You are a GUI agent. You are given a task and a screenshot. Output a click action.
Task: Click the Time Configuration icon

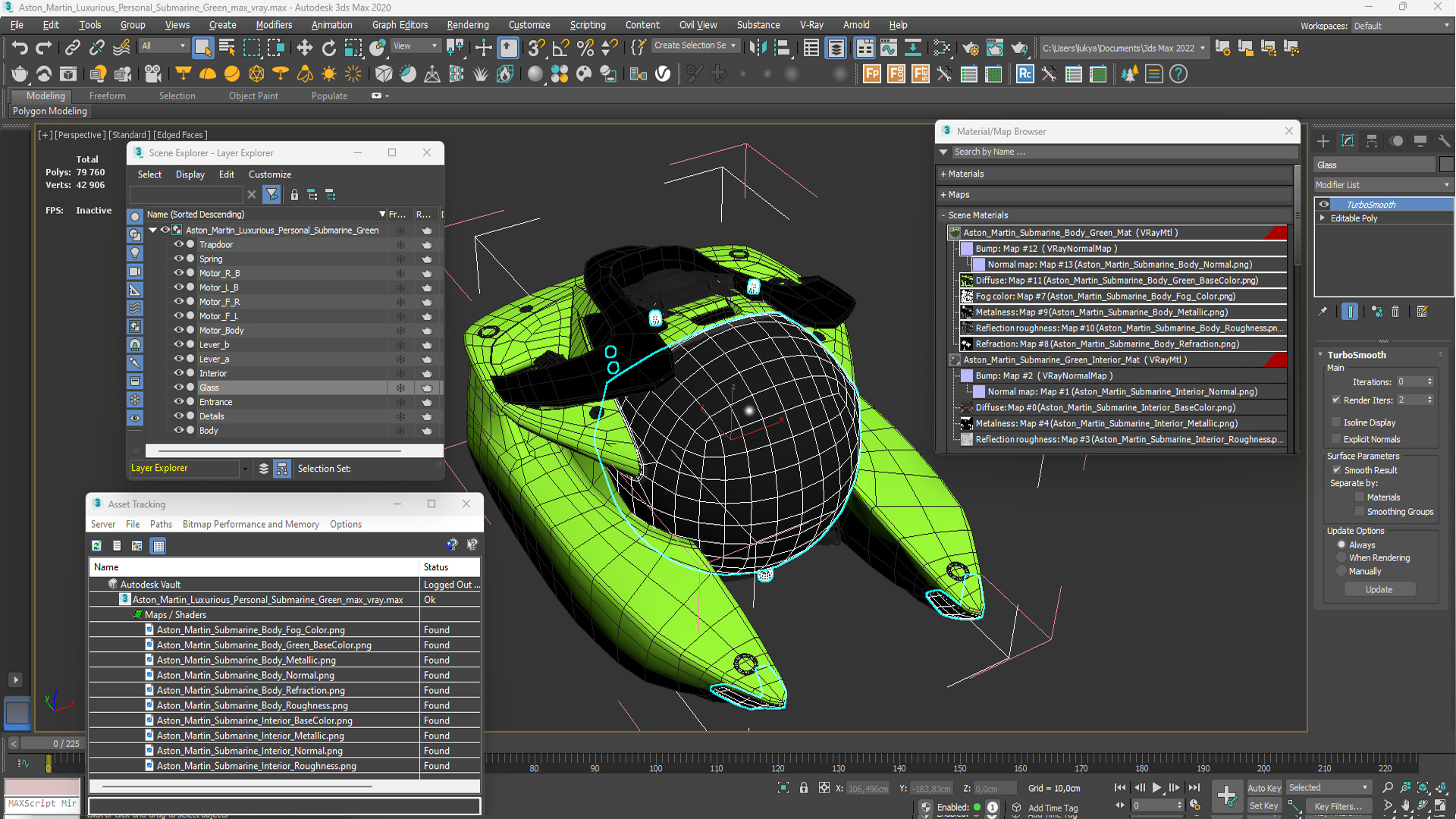[x=1195, y=805]
